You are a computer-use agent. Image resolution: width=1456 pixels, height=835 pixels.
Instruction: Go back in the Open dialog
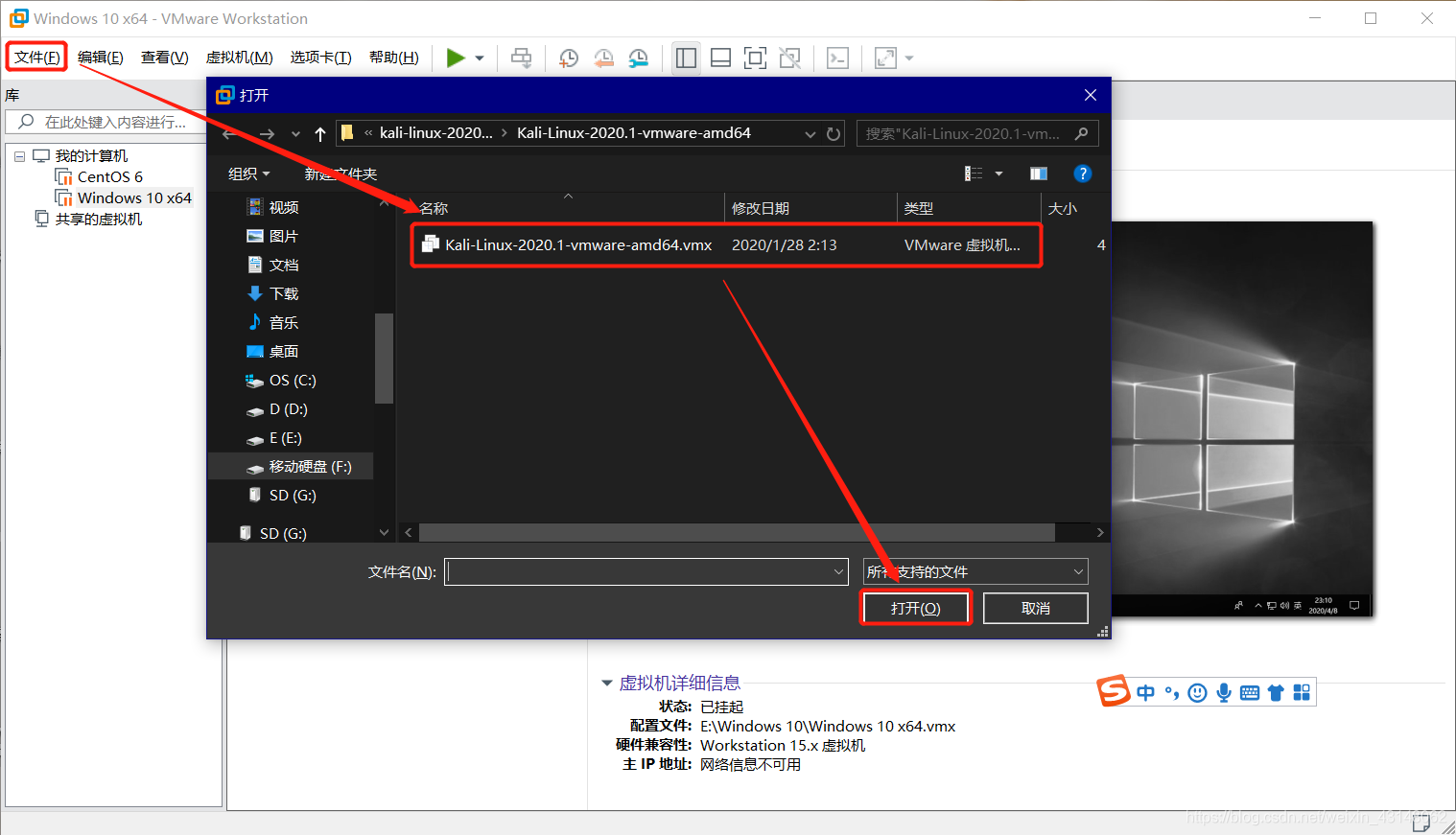pyautogui.click(x=229, y=134)
